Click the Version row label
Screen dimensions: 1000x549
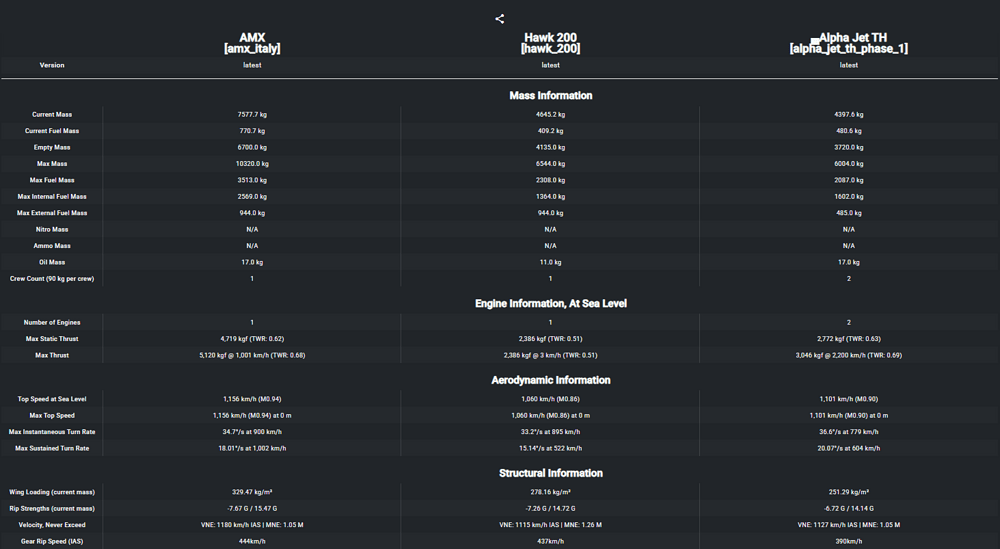pyautogui.click(x=52, y=65)
